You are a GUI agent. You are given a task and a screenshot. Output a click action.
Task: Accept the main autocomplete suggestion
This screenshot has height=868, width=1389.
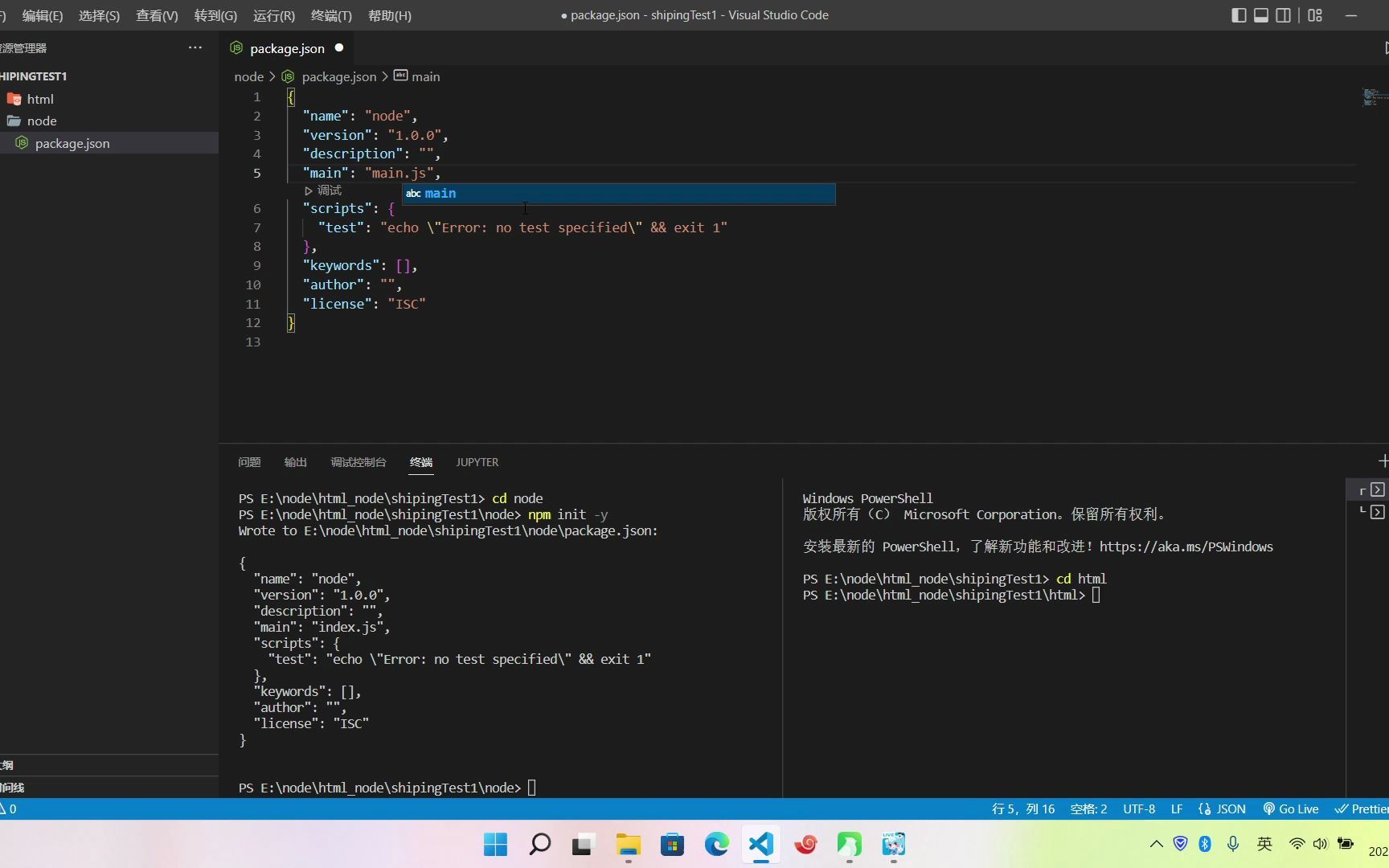pyautogui.click(x=619, y=194)
